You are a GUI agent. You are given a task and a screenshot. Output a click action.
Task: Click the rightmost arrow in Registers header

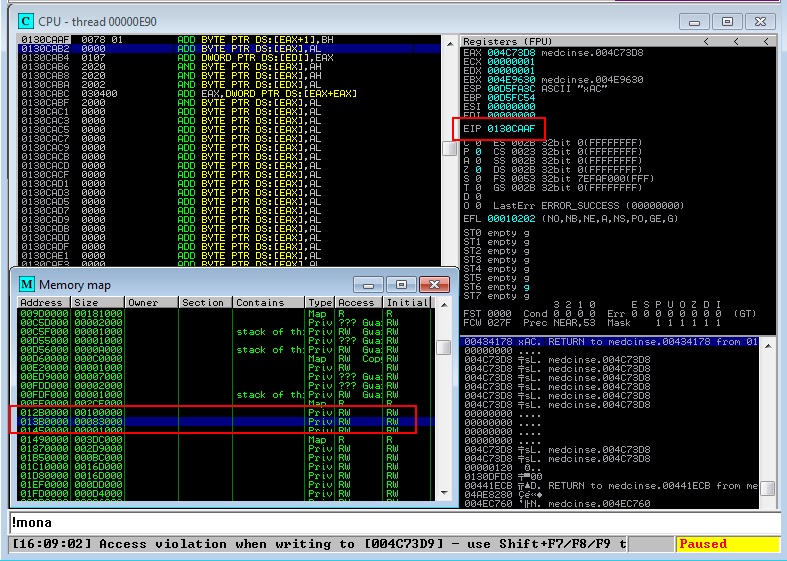[766, 42]
